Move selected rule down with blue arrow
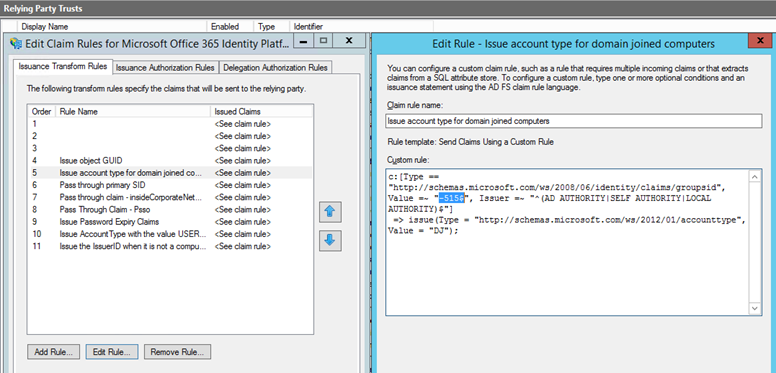The image size is (776, 373). pyautogui.click(x=330, y=240)
